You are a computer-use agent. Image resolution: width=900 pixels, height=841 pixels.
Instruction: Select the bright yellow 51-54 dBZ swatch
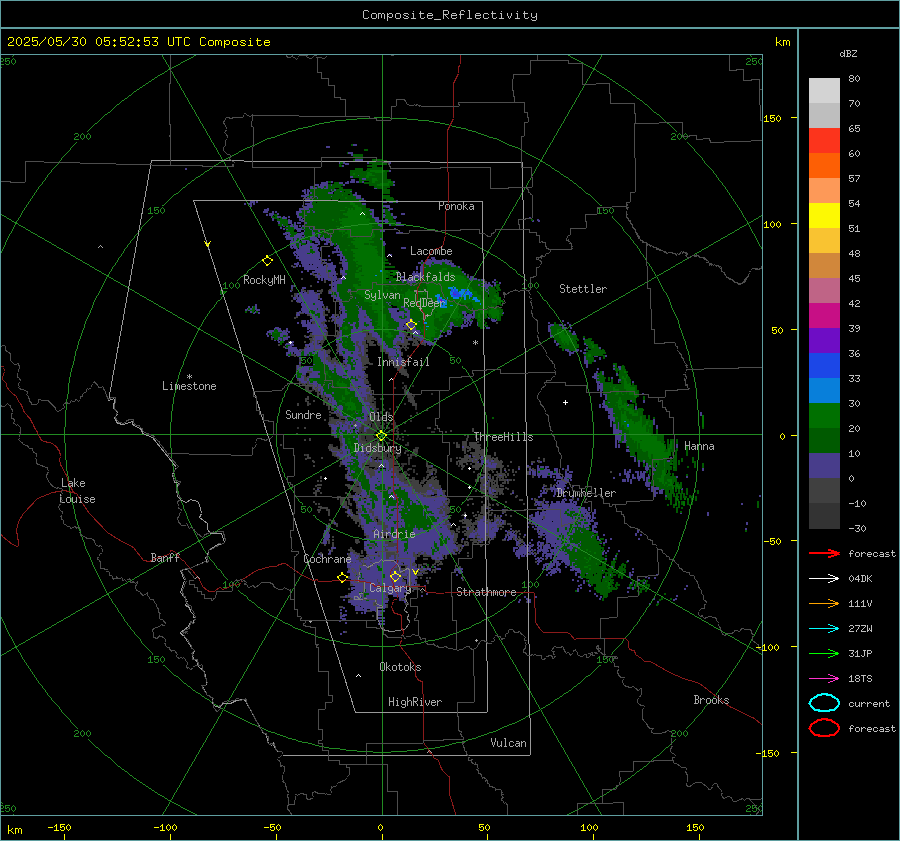824,216
